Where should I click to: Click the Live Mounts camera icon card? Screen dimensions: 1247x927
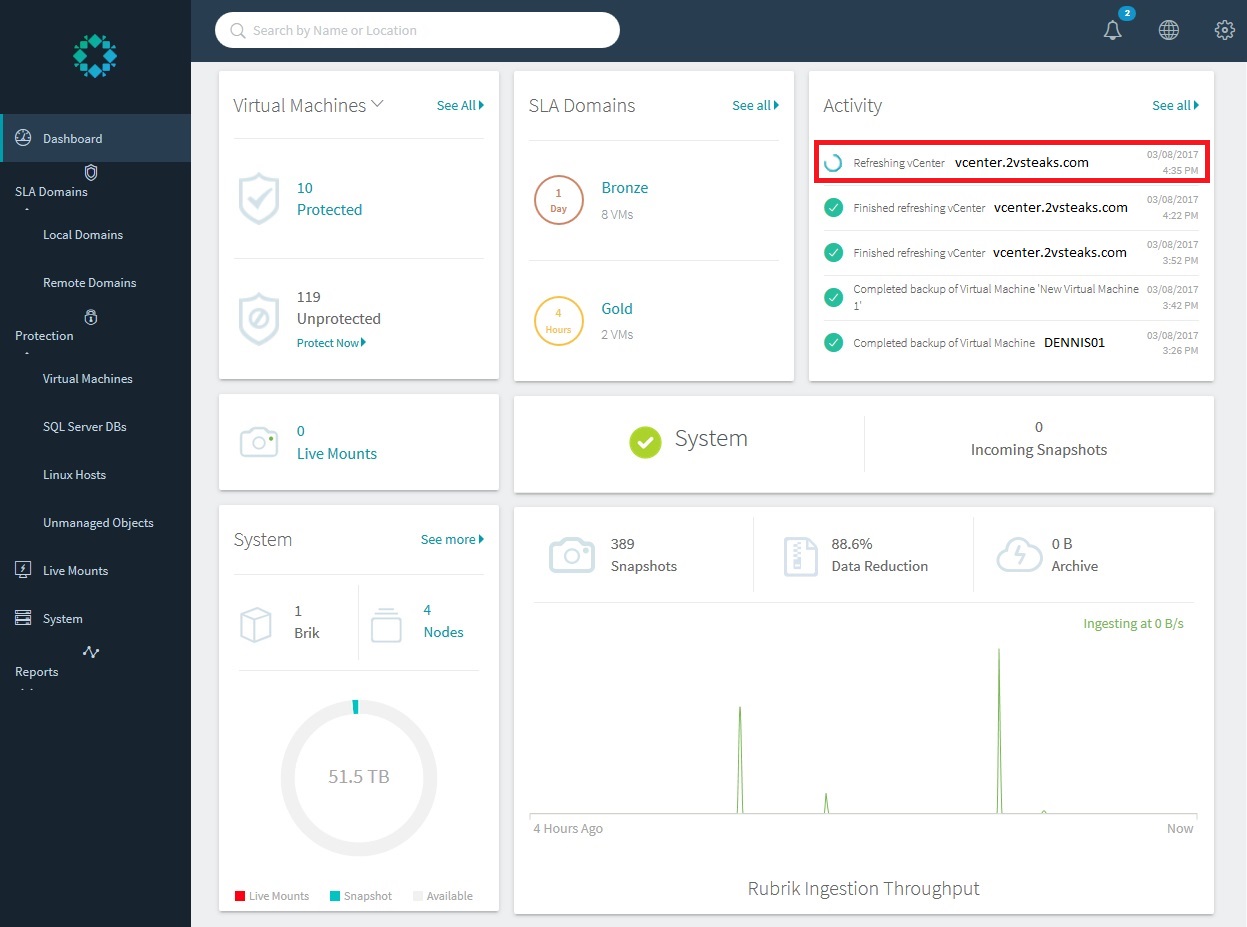[x=259, y=442]
